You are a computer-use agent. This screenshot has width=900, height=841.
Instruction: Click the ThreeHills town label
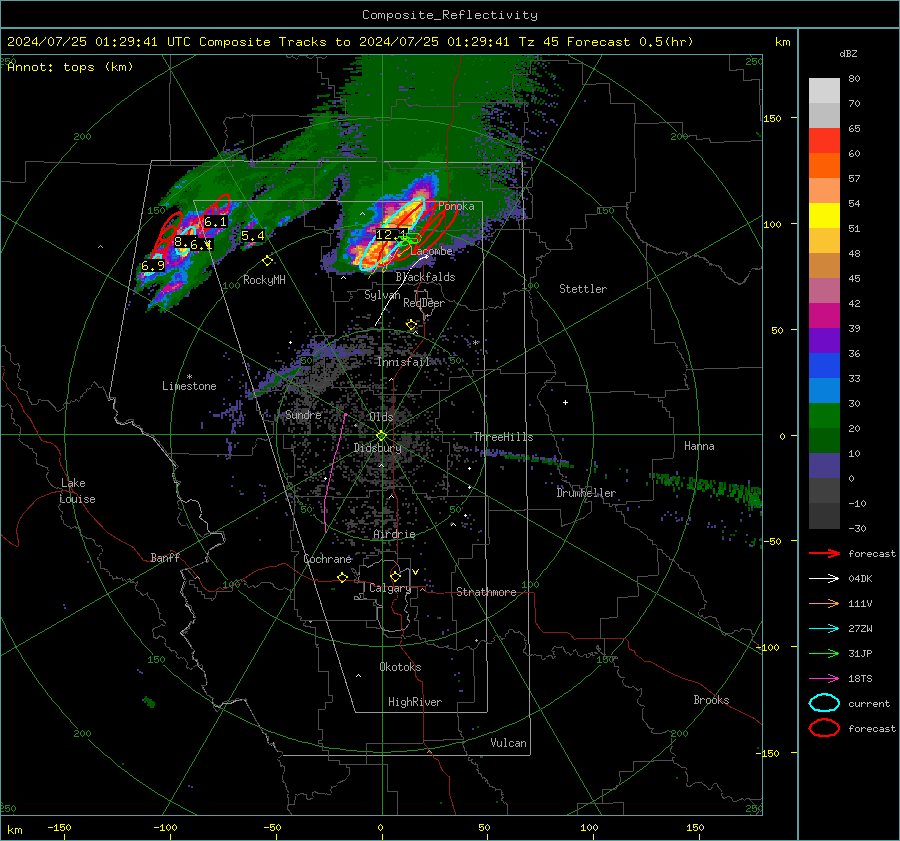coord(503,437)
